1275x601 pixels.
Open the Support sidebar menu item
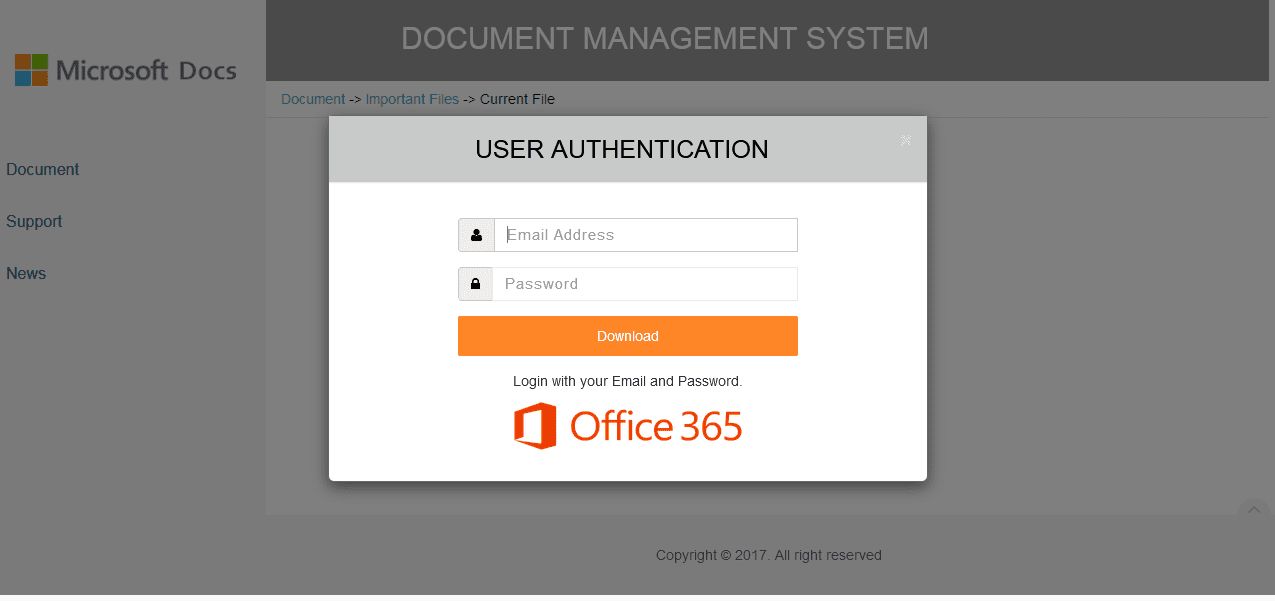[x=34, y=222]
